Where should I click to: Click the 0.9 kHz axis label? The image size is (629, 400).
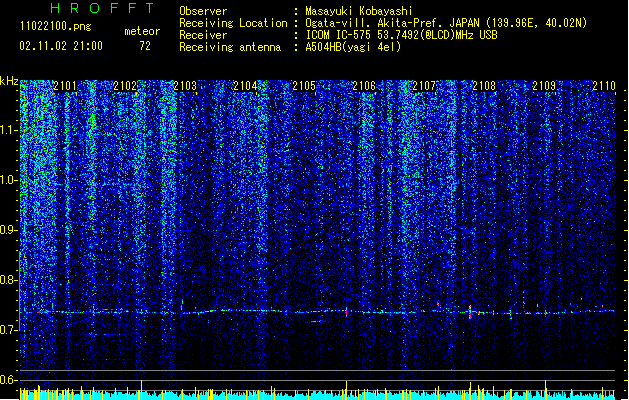click(x=9, y=230)
